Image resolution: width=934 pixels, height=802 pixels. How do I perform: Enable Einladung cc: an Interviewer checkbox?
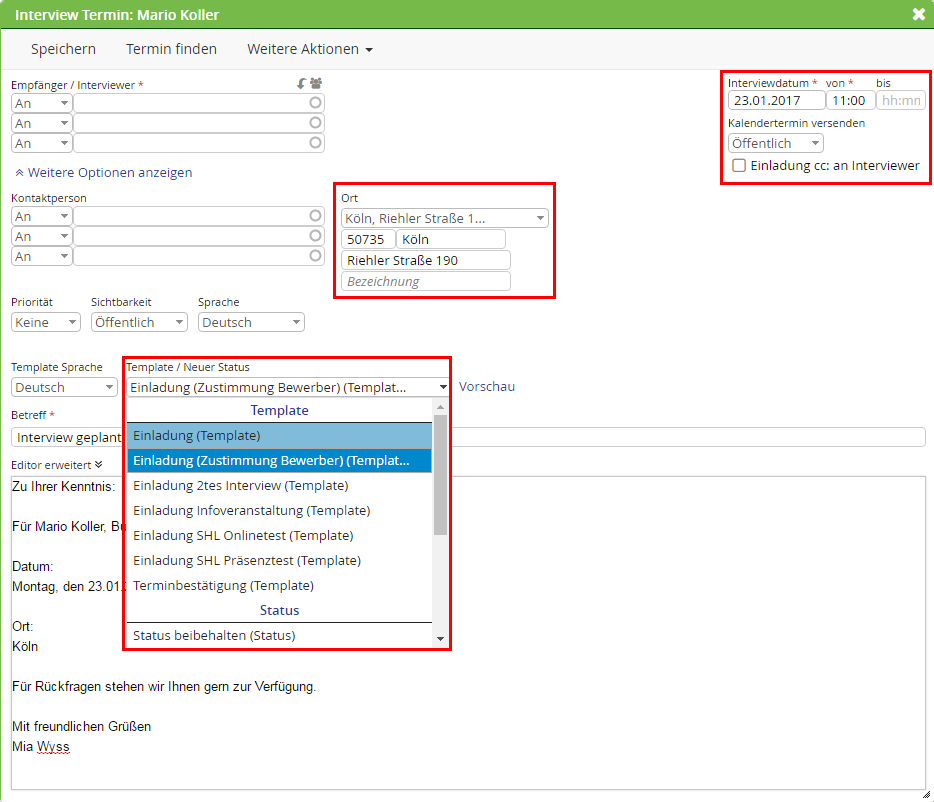tap(739, 166)
